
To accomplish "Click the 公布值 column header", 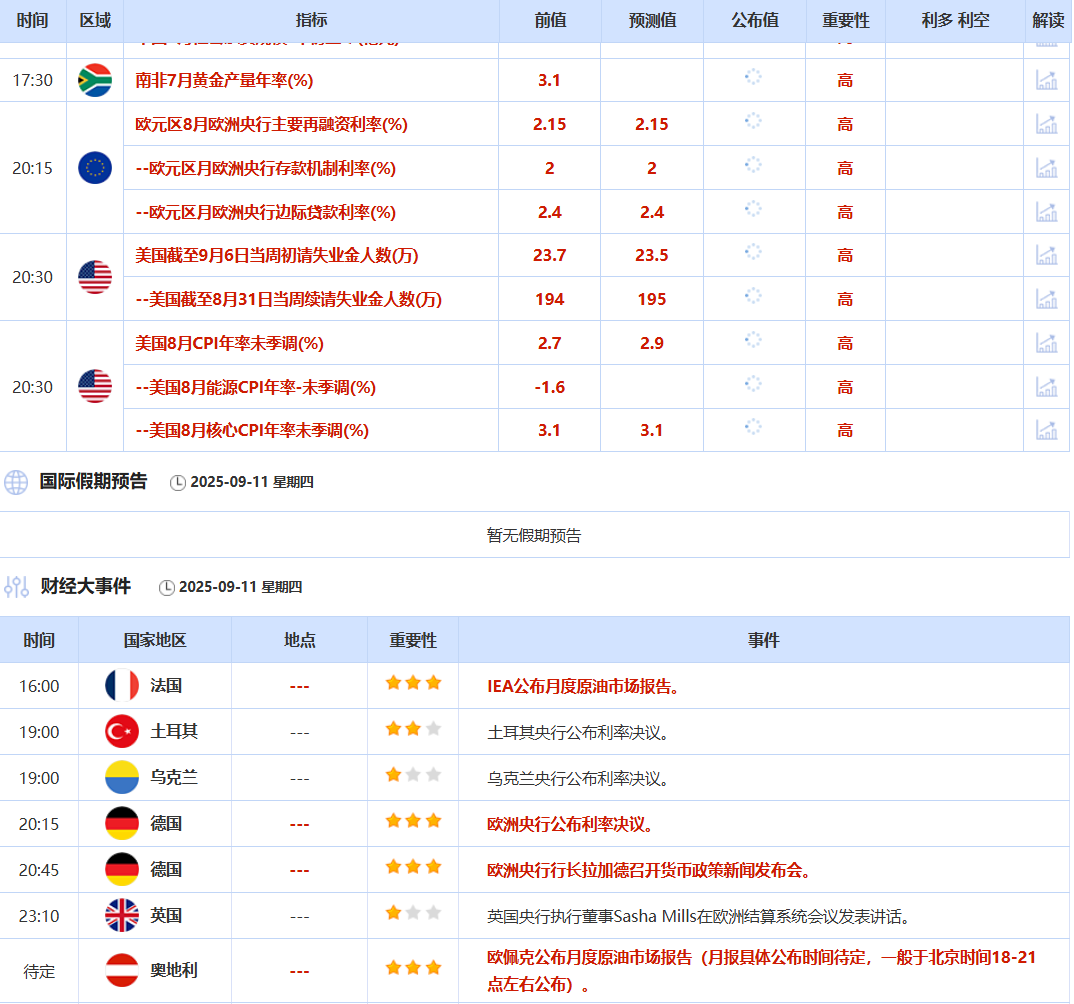I will 755,21.
